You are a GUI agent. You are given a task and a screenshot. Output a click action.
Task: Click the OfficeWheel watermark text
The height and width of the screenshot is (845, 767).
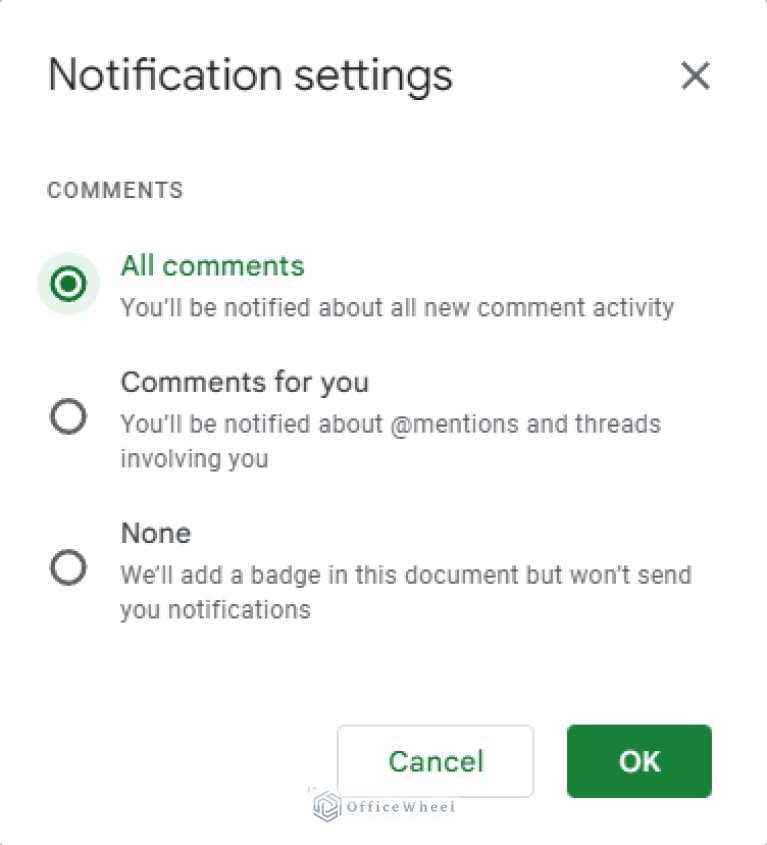tap(401, 807)
